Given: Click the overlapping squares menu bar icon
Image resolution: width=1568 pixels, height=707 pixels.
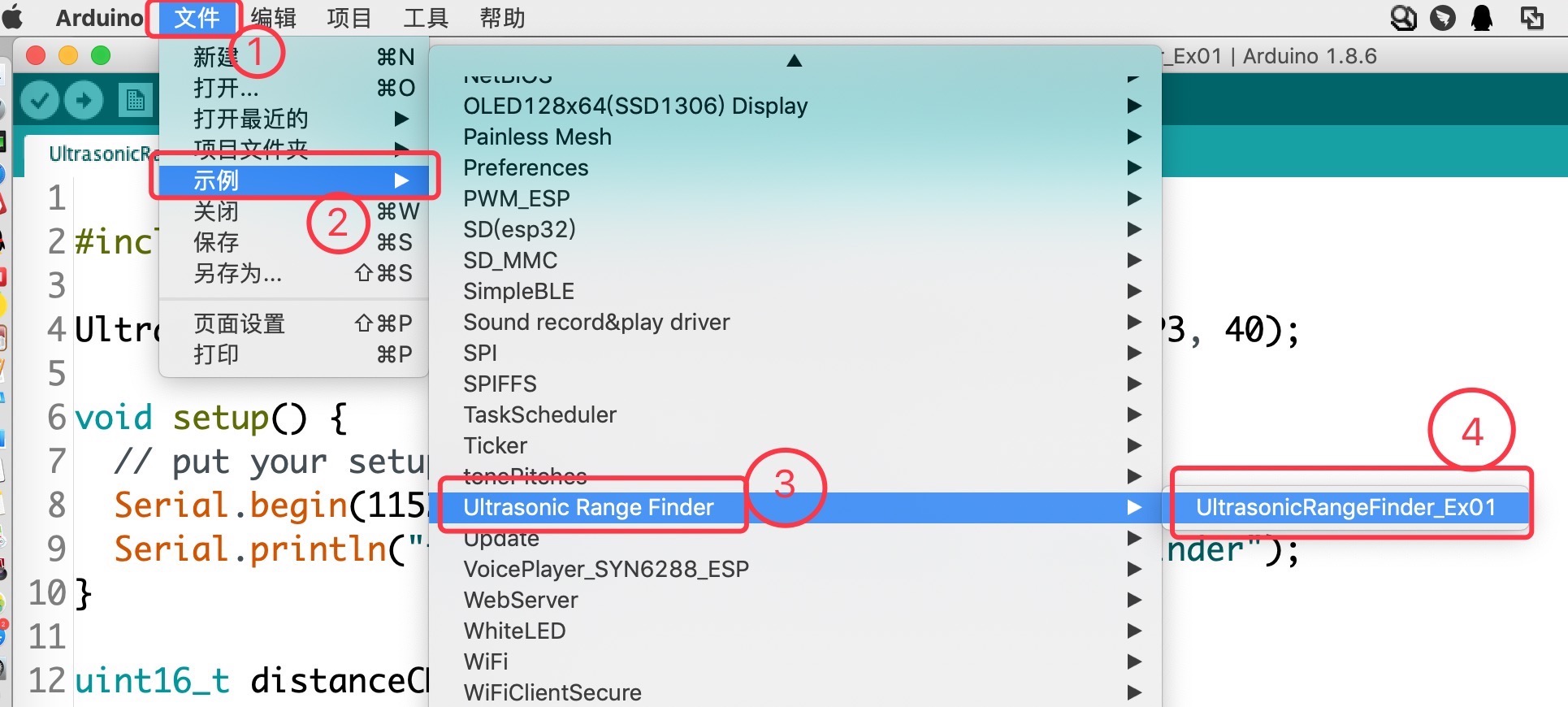Looking at the screenshot, I should [1532, 17].
